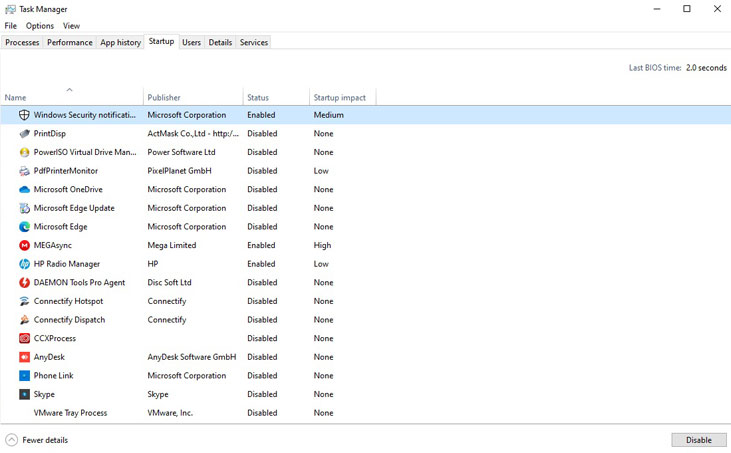Click Enabled status in HP Radio Manager row

[x=261, y=264]
